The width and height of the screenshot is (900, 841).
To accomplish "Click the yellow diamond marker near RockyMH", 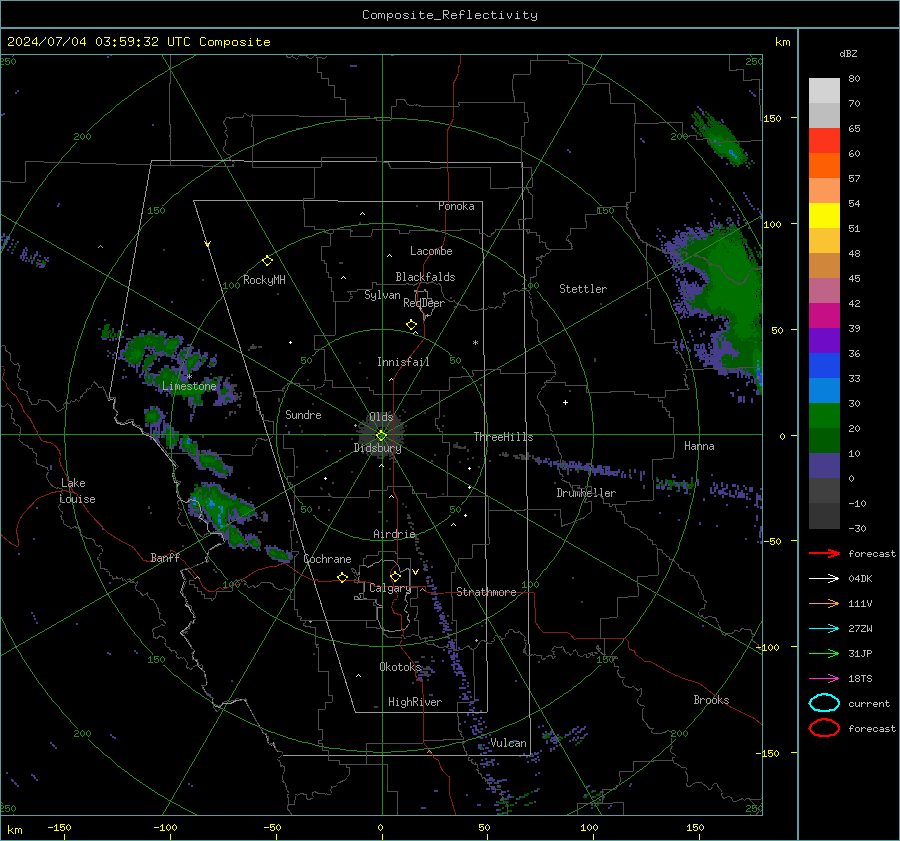I will pyautogui.click(x=267, y=261).
